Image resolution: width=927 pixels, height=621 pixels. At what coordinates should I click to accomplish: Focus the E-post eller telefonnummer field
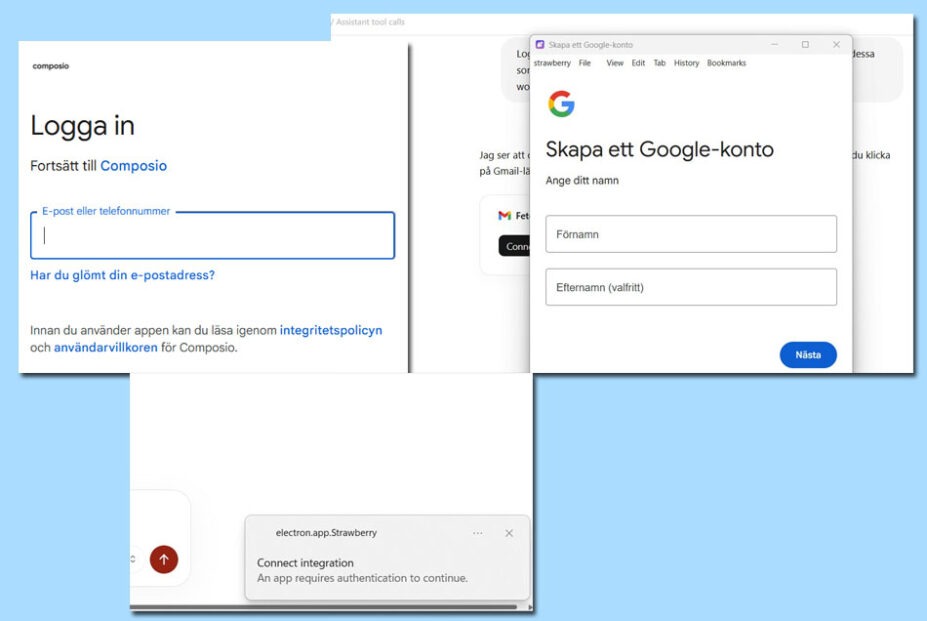[x=212, y=236]
